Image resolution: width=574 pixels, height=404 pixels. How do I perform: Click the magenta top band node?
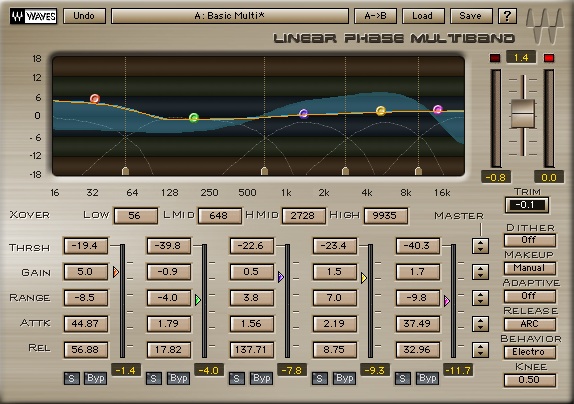pyautogui.click(x=438, y=109)
